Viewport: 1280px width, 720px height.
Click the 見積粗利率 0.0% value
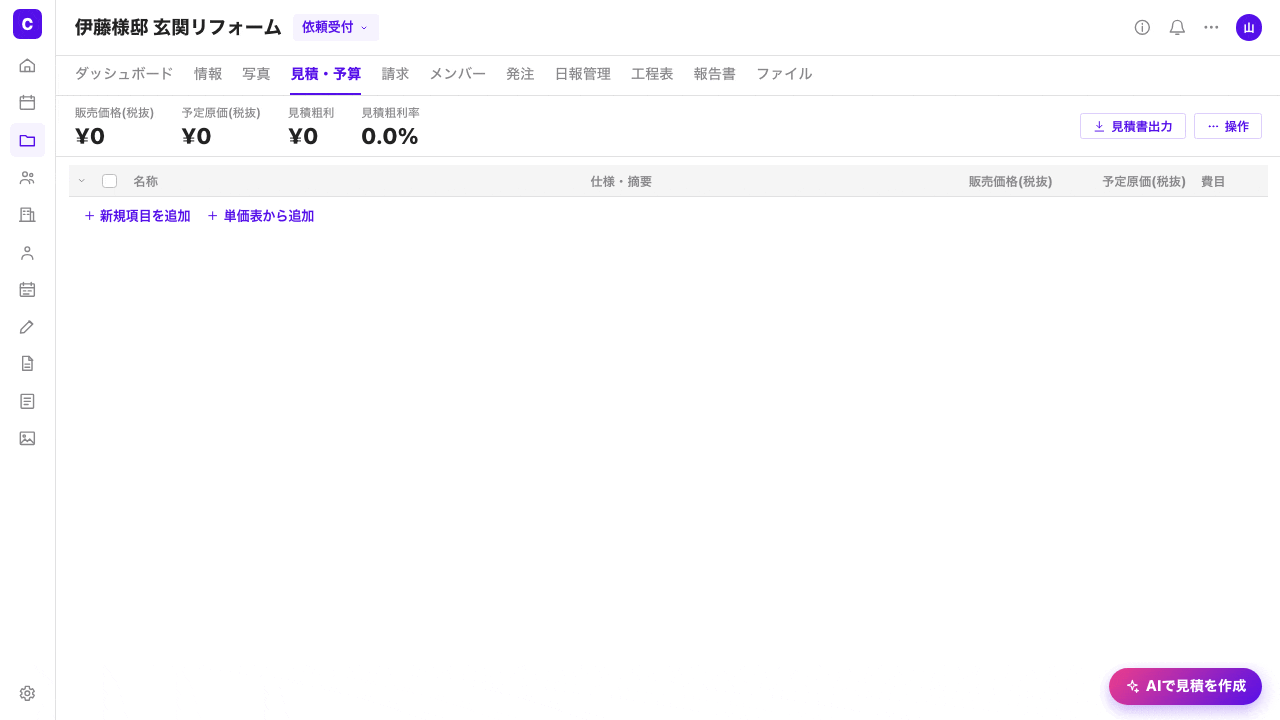click(x=390, y=137)
